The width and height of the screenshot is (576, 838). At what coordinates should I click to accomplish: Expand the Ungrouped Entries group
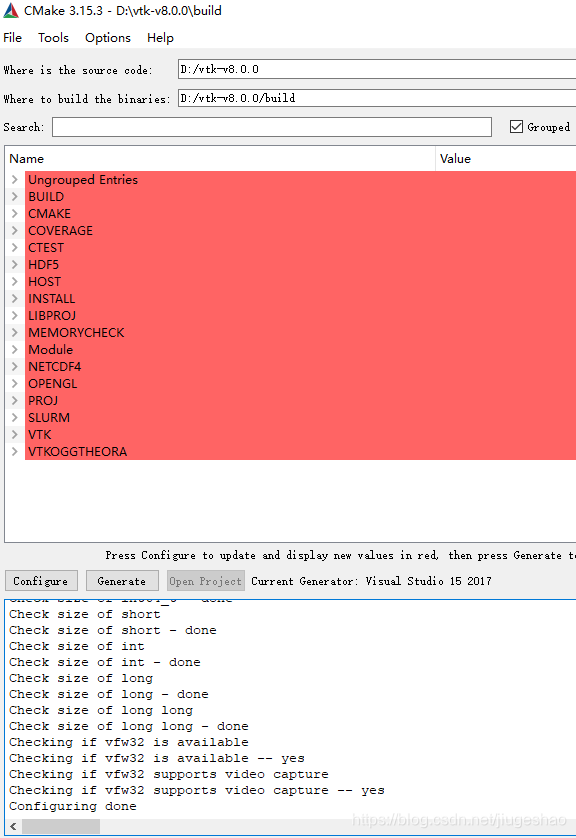pyautogui.click(x=15, y=180)
